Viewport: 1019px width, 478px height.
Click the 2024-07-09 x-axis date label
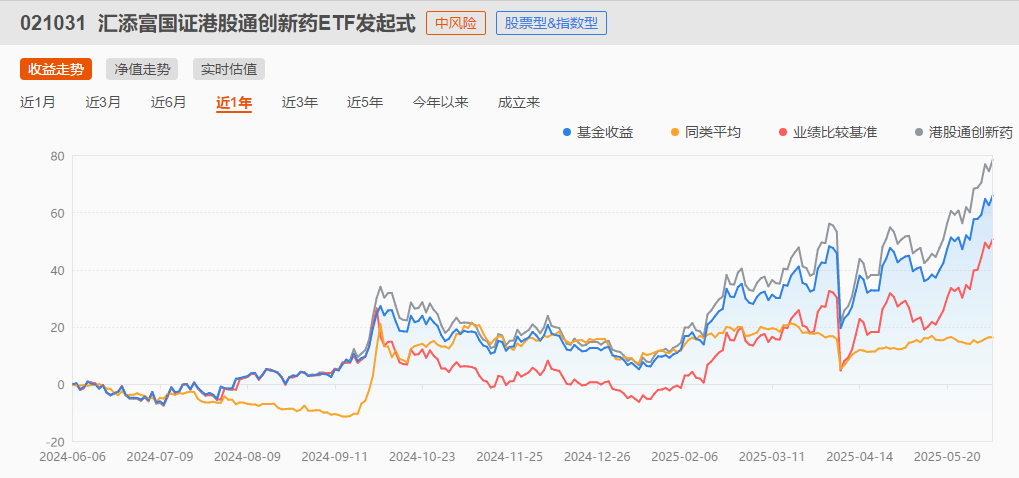(159, 457)
